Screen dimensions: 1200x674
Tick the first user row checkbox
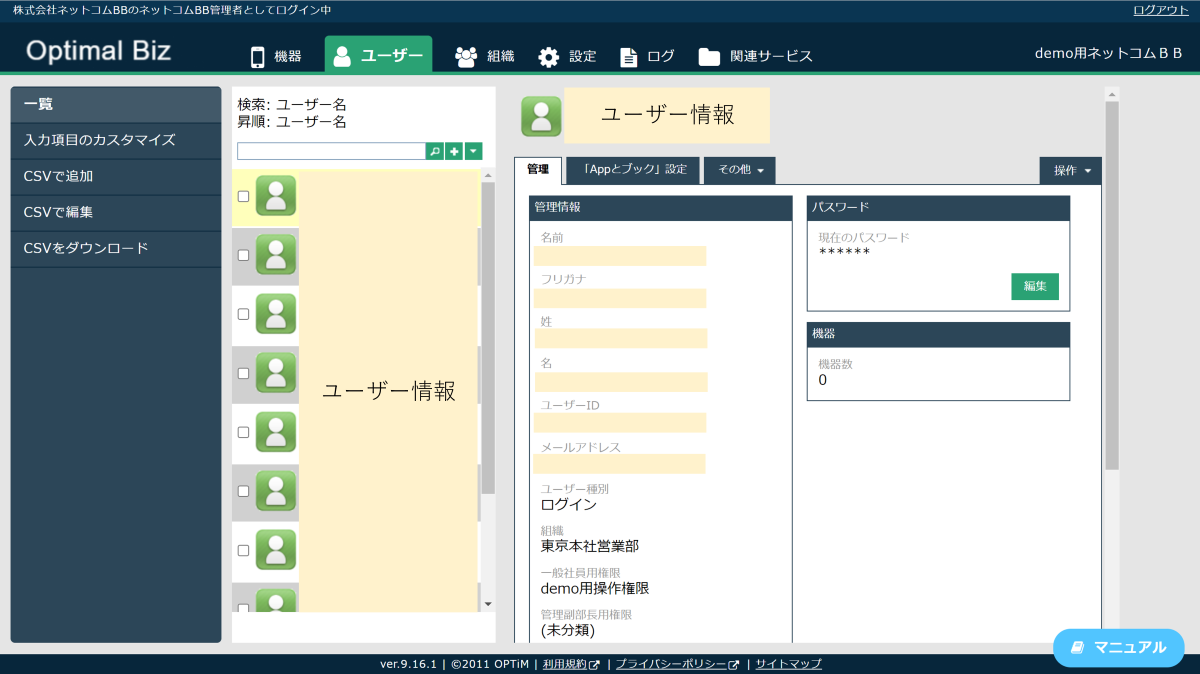(243, 196)
